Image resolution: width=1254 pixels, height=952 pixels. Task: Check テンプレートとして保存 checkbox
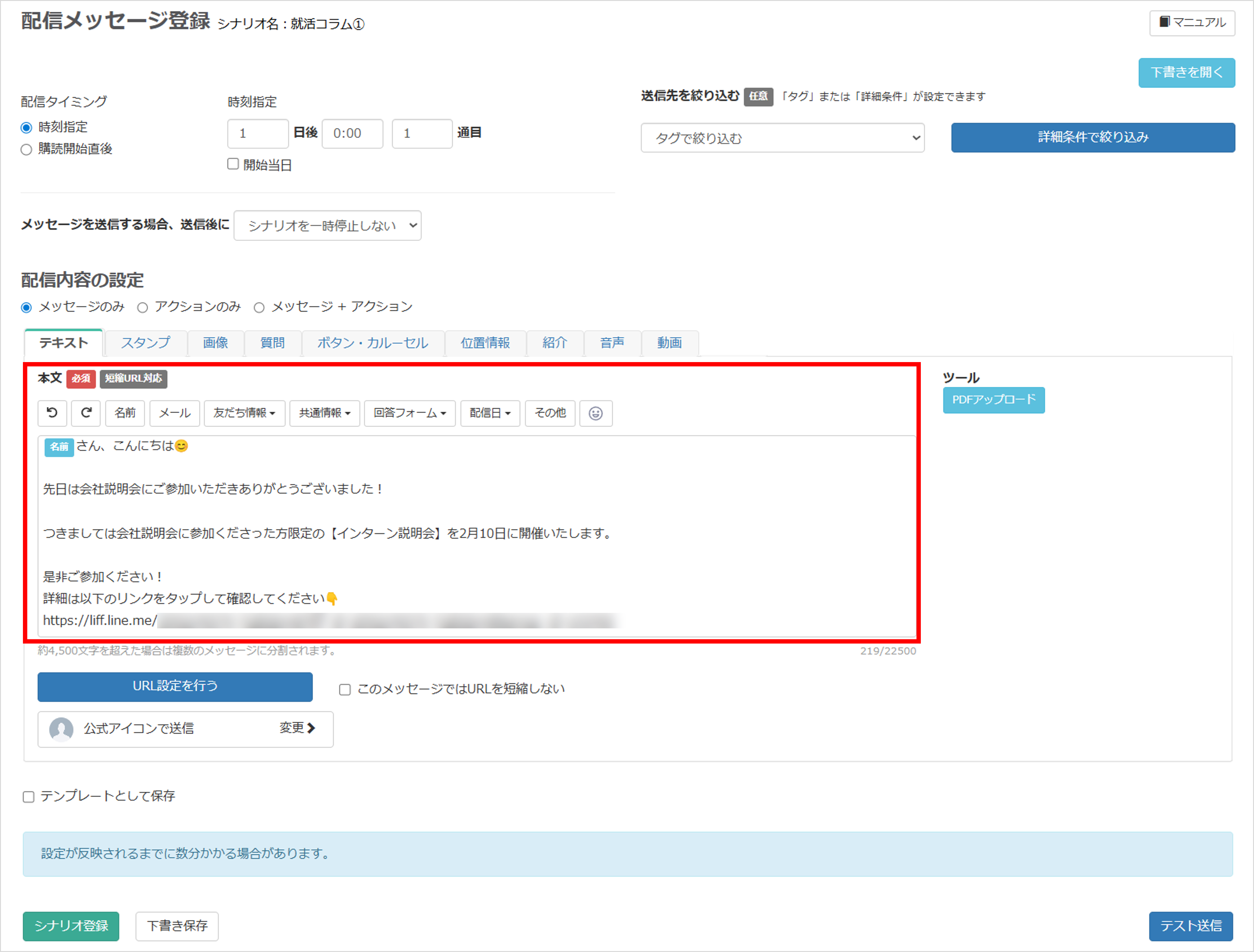coord(28,797)
